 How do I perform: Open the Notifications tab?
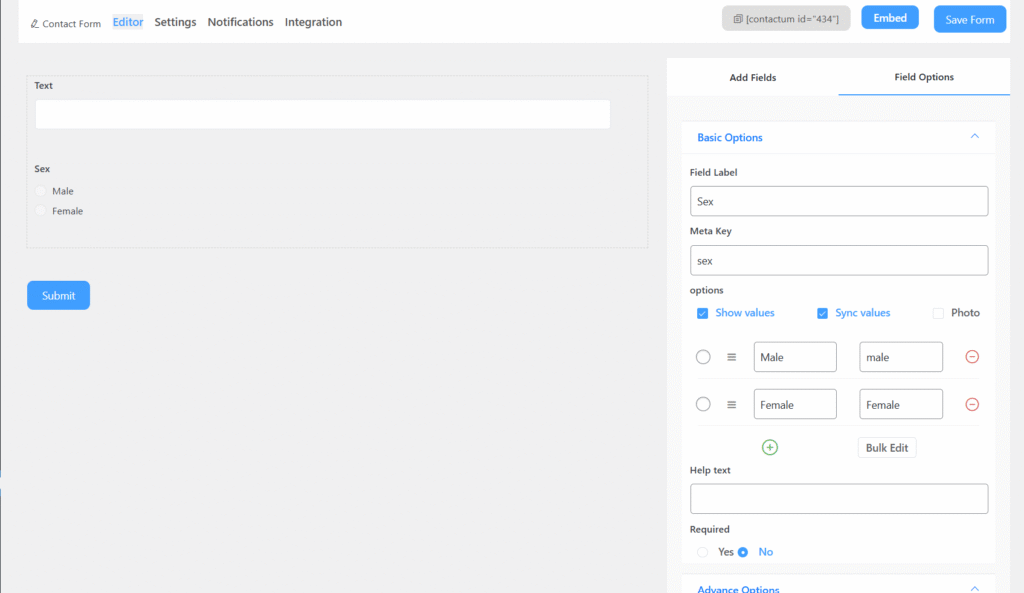click(240, 22)
